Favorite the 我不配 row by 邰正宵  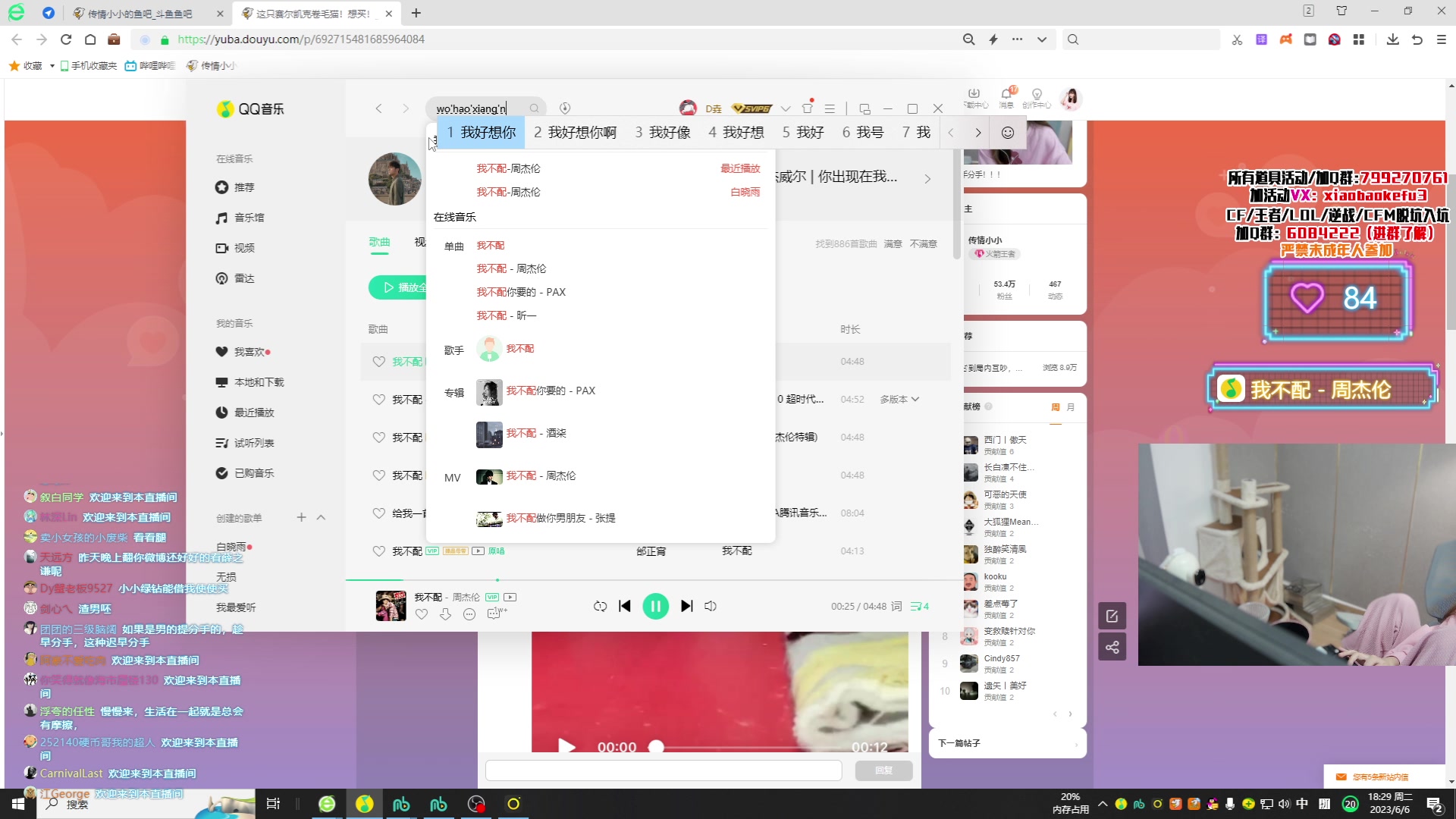tap(378, 551)
